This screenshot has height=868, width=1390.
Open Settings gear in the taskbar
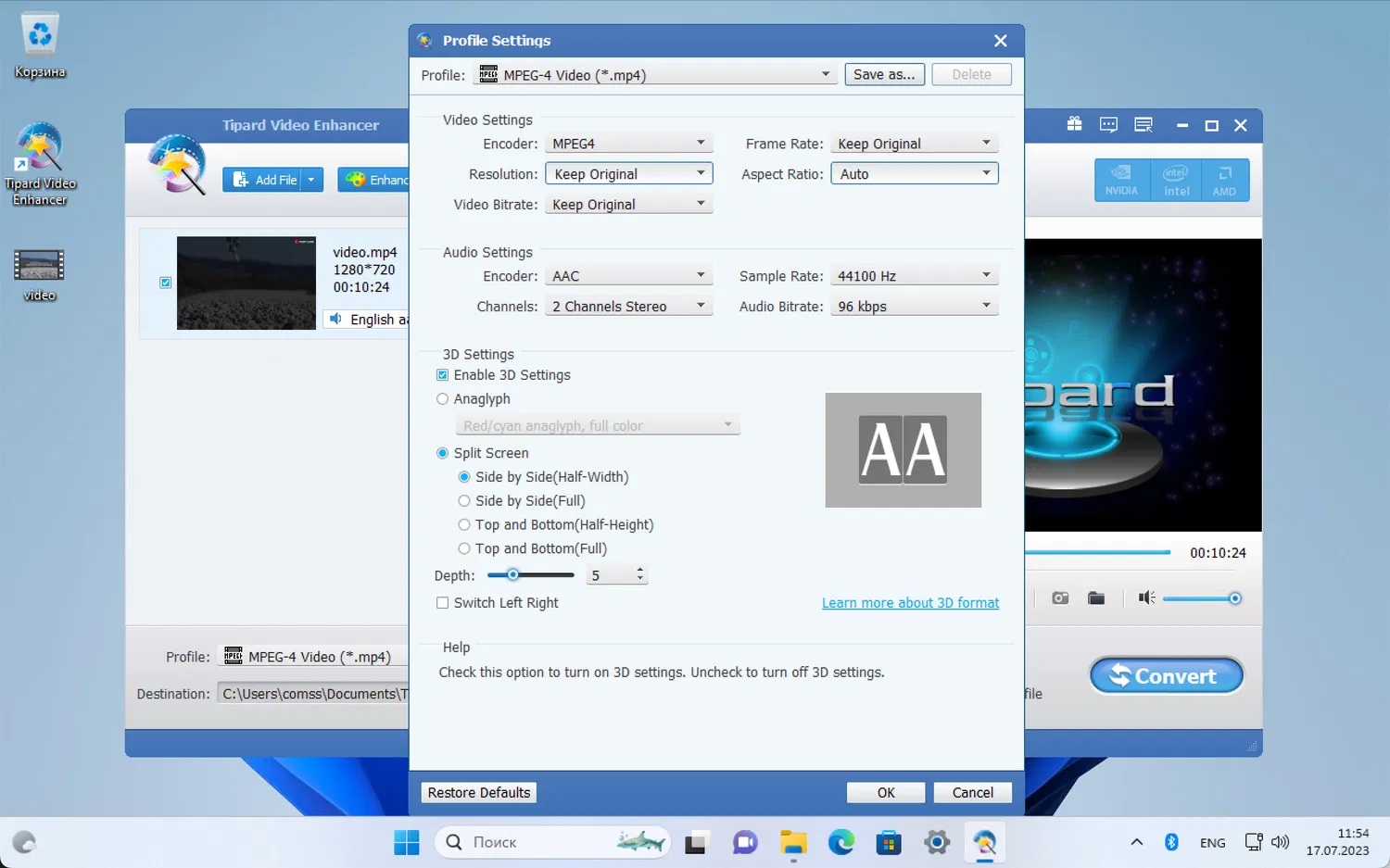point(937,843)
